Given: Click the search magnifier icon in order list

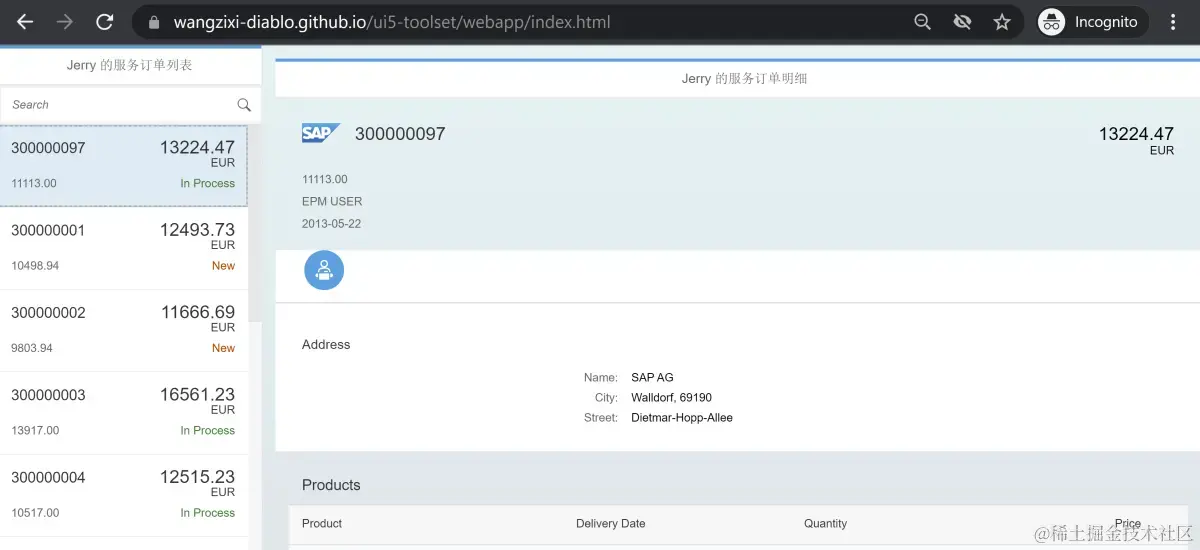Looking at the screenshot, I should coord(244,104).
